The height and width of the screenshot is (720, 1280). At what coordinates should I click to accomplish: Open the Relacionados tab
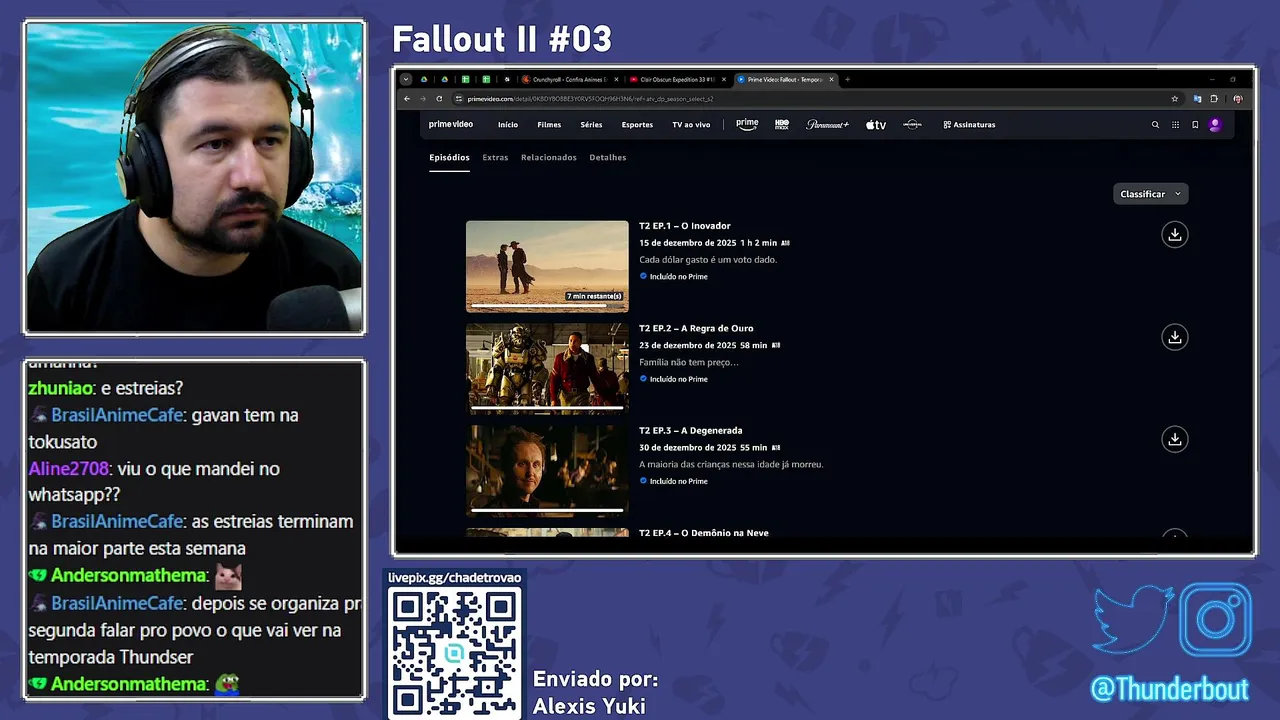[548, 158]
